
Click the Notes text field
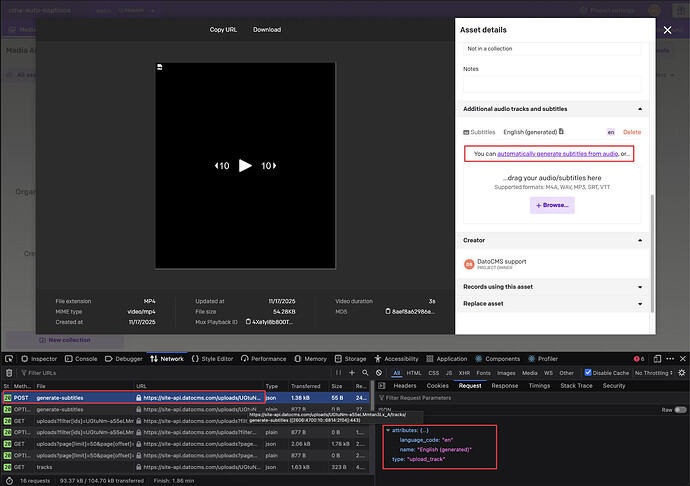[550, 84]
